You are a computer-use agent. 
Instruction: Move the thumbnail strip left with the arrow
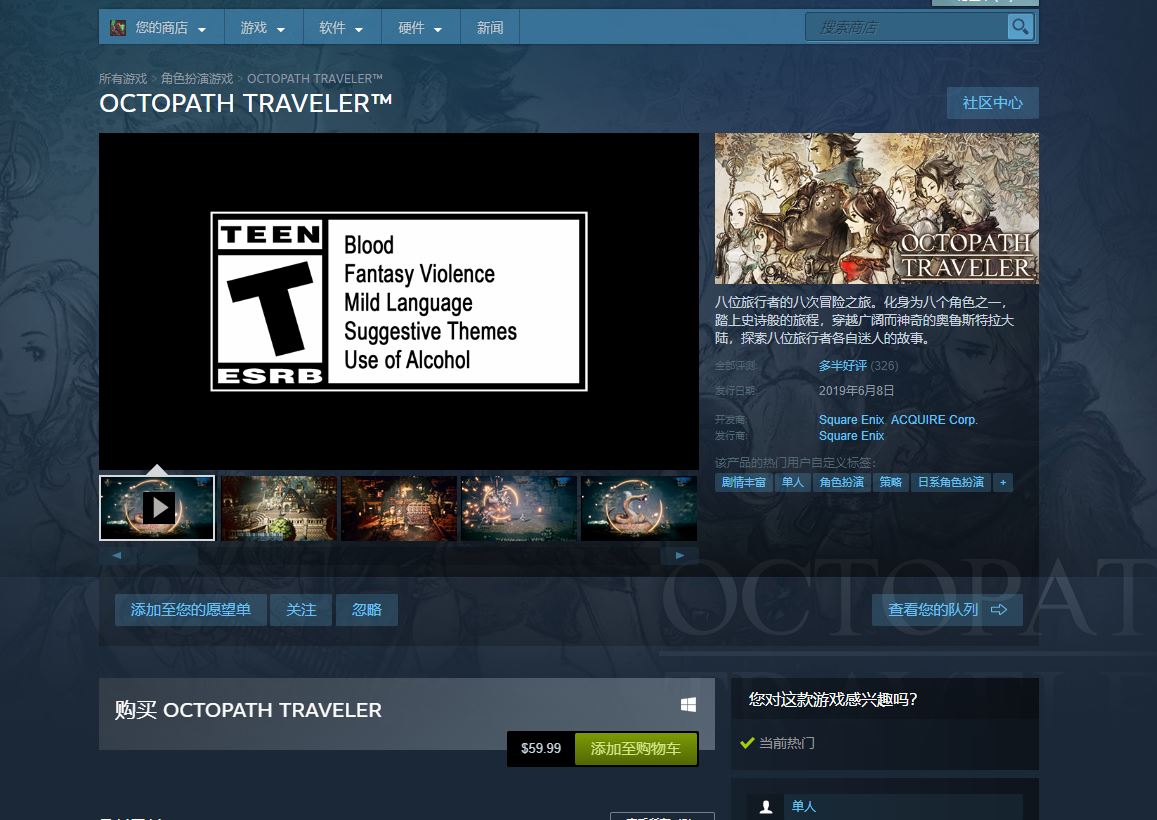coord(117,555)
